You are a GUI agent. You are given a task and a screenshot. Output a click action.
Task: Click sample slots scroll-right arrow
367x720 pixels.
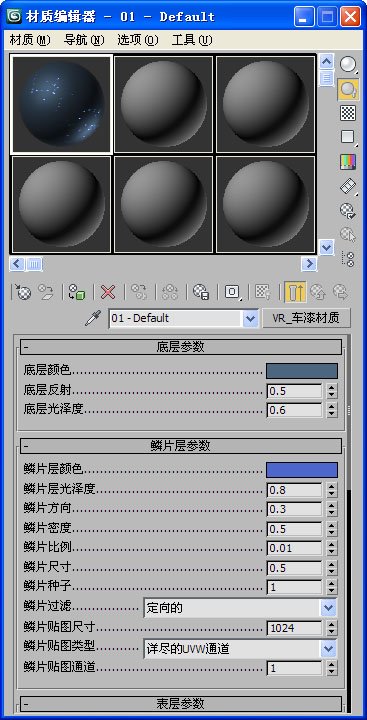(x=309, y=264)
